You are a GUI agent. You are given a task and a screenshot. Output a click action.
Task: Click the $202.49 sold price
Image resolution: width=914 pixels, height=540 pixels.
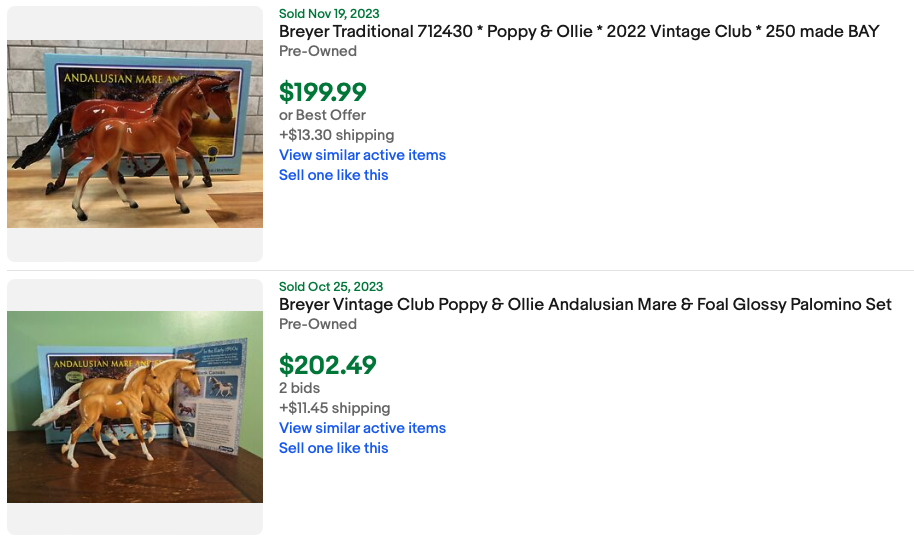click(x=327, y=365)
